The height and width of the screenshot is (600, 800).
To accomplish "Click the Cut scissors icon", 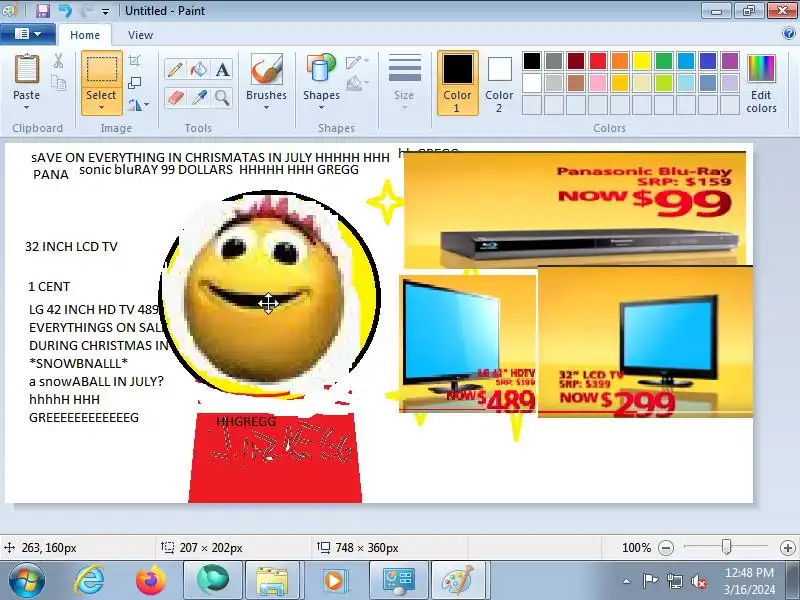I will coord(59,61).
